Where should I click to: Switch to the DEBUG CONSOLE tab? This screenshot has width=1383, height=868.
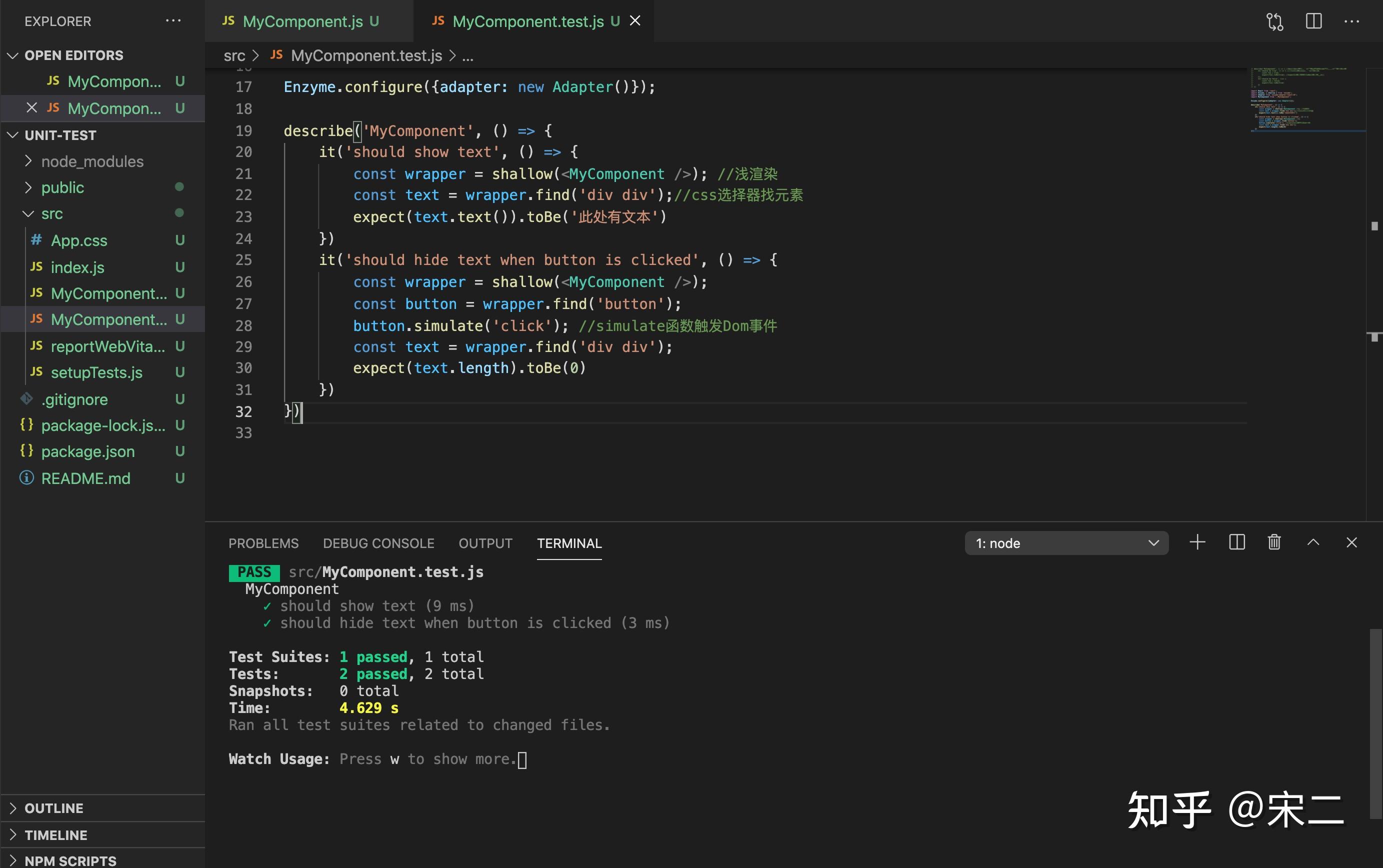pyautogui.click(x=378, y=543)
